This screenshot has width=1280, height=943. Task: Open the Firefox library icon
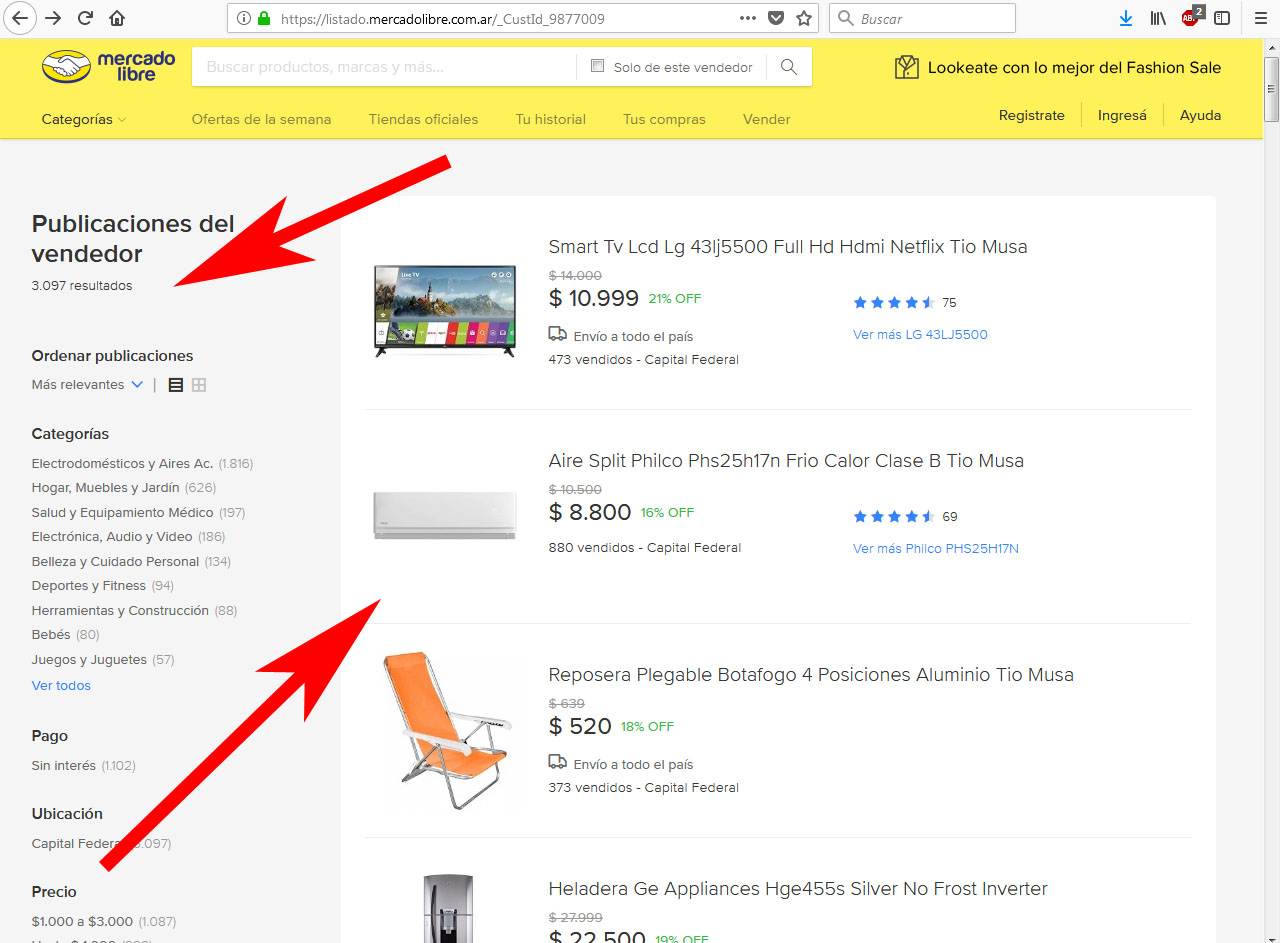[1158, 17]
